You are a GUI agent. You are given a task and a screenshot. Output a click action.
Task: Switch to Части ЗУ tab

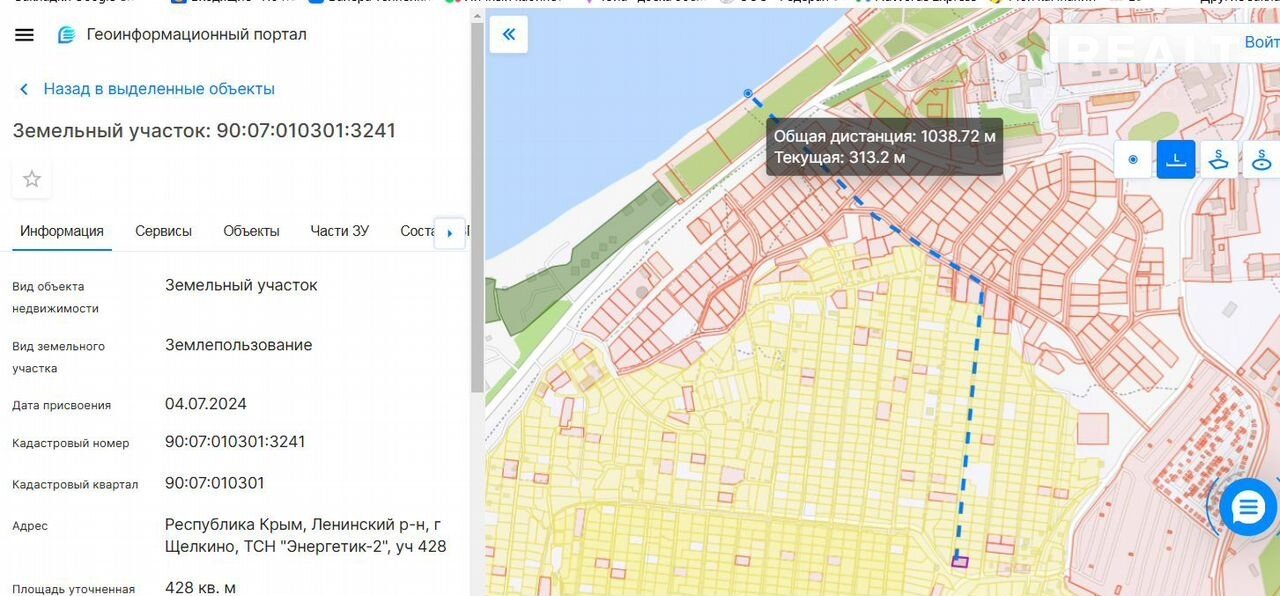click(x=339, y=231)
